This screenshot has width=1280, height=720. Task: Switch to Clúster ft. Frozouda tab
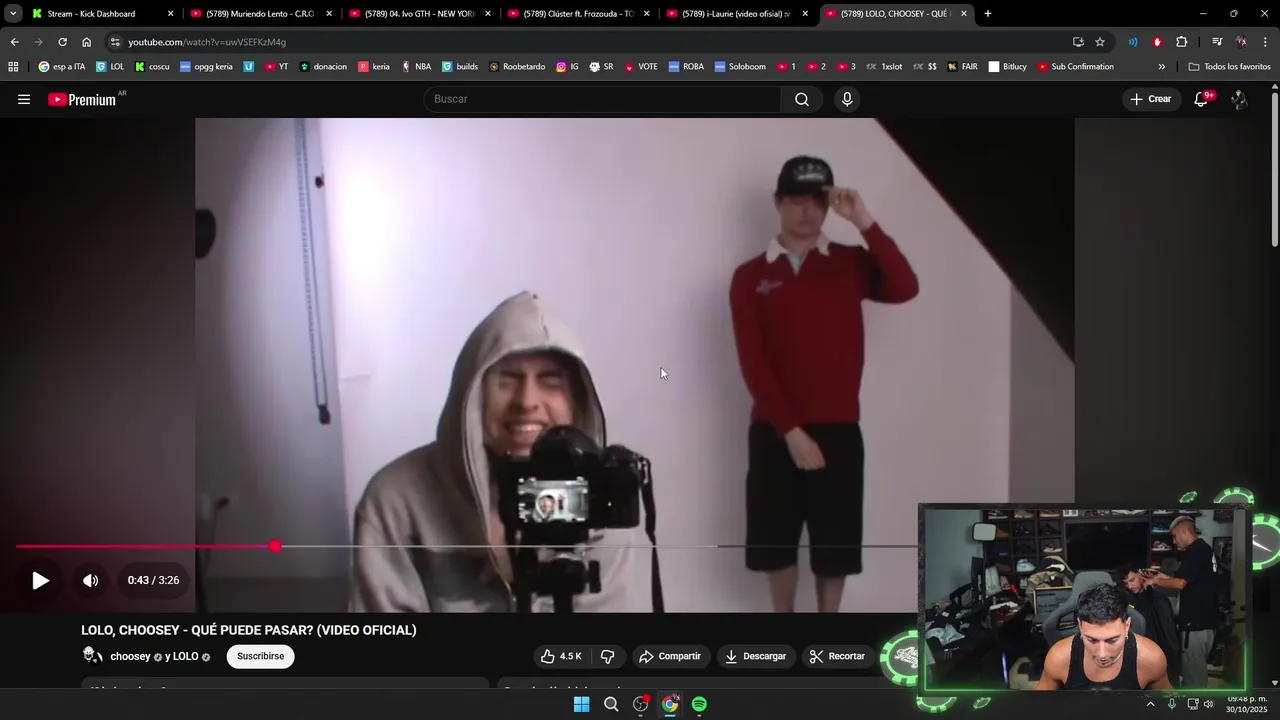click(578, 14)
